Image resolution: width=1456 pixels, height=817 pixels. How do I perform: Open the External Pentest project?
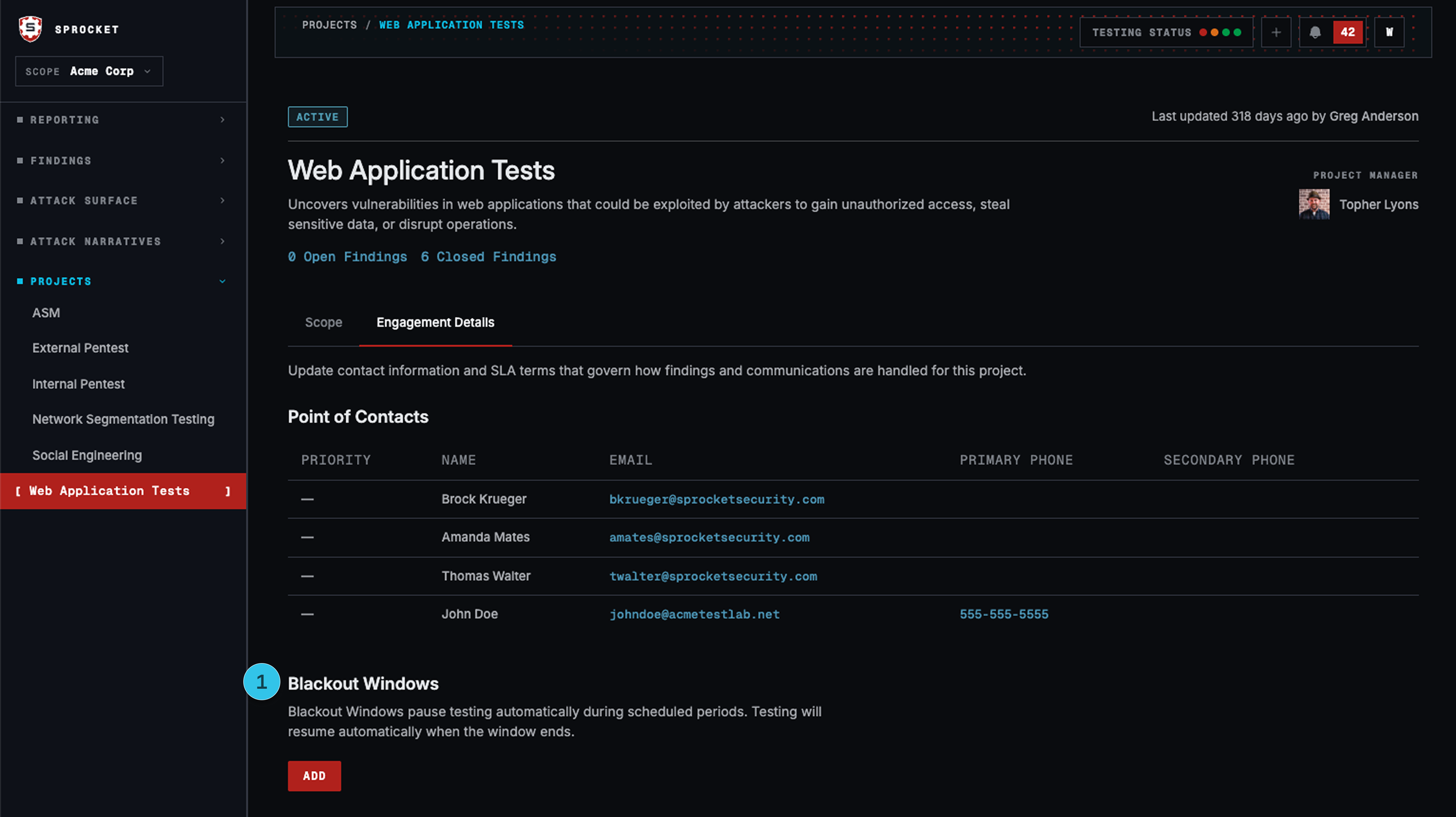(x=80, y=348)
